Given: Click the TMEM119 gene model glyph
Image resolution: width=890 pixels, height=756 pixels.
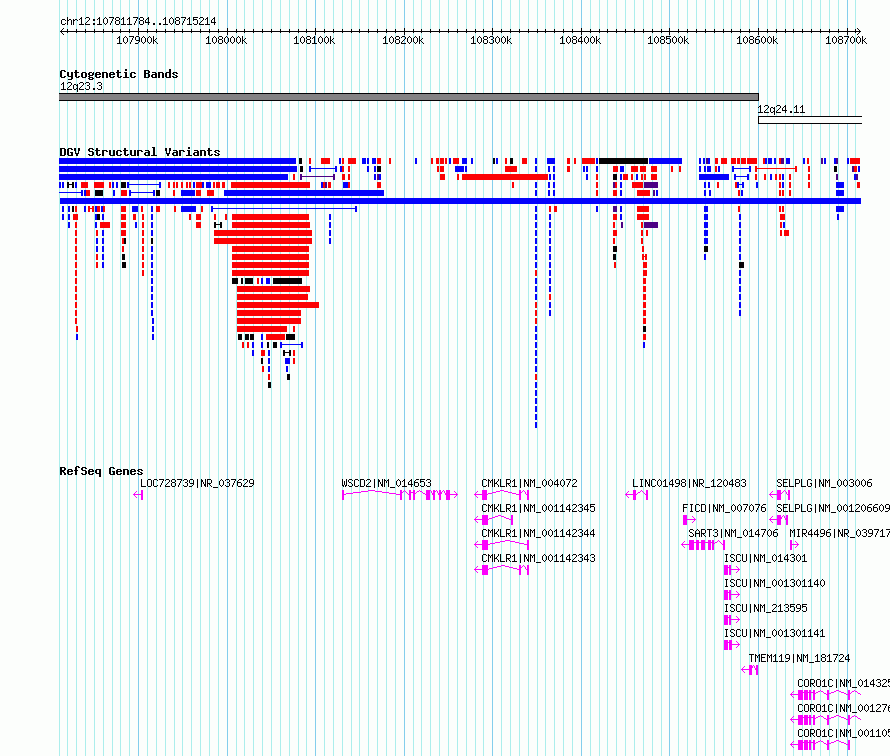Looking at the screenshot, I should click(749, 670).
